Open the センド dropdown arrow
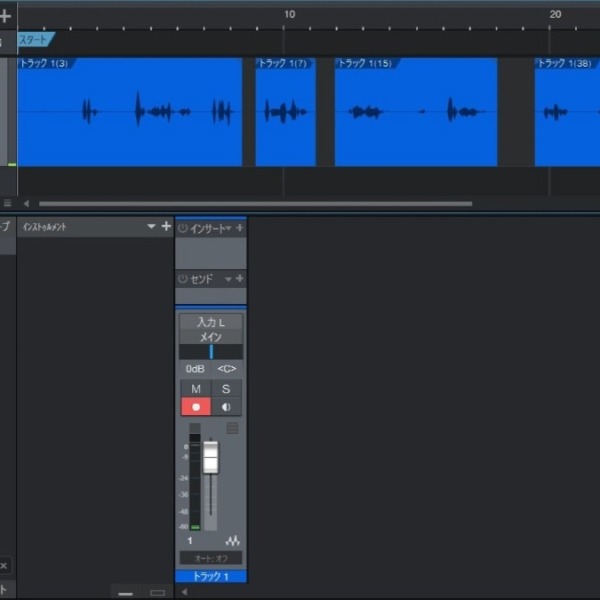The image size is (600, 600). pyautogui.click(x=228, y=279)
